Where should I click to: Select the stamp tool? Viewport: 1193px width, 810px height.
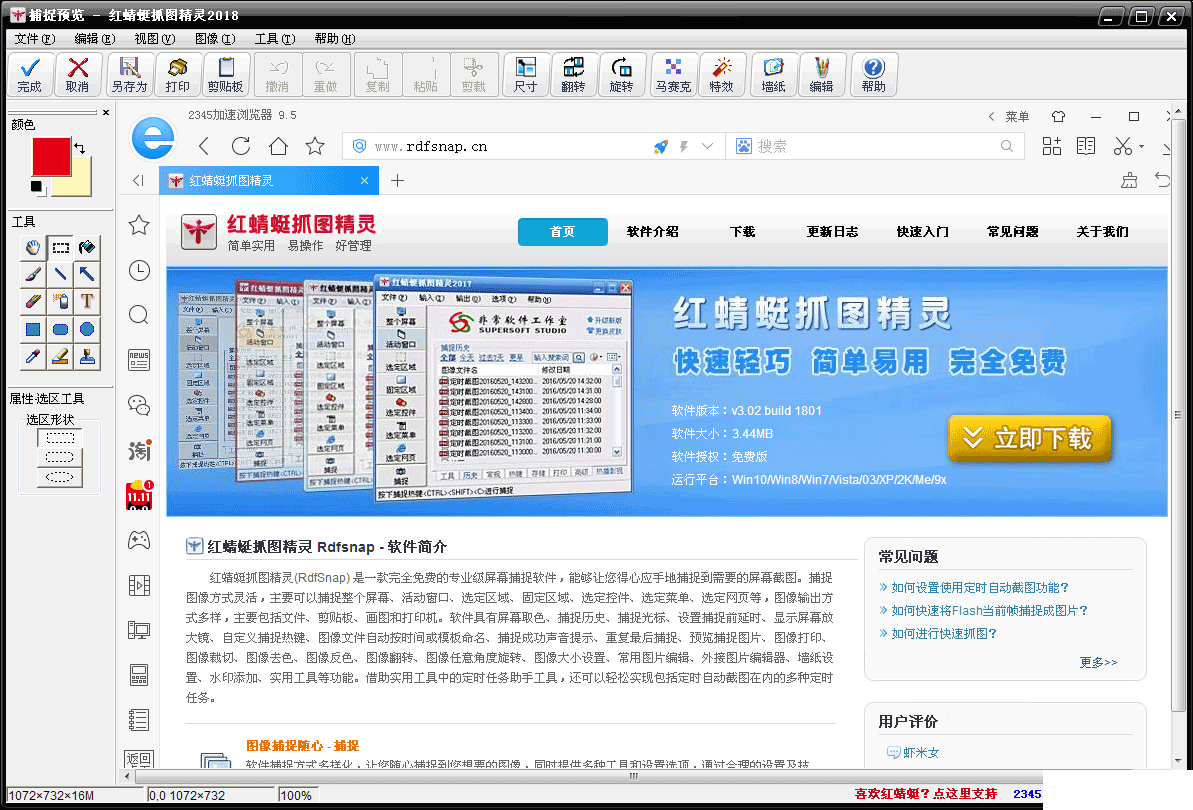click(x=87, y=357)
